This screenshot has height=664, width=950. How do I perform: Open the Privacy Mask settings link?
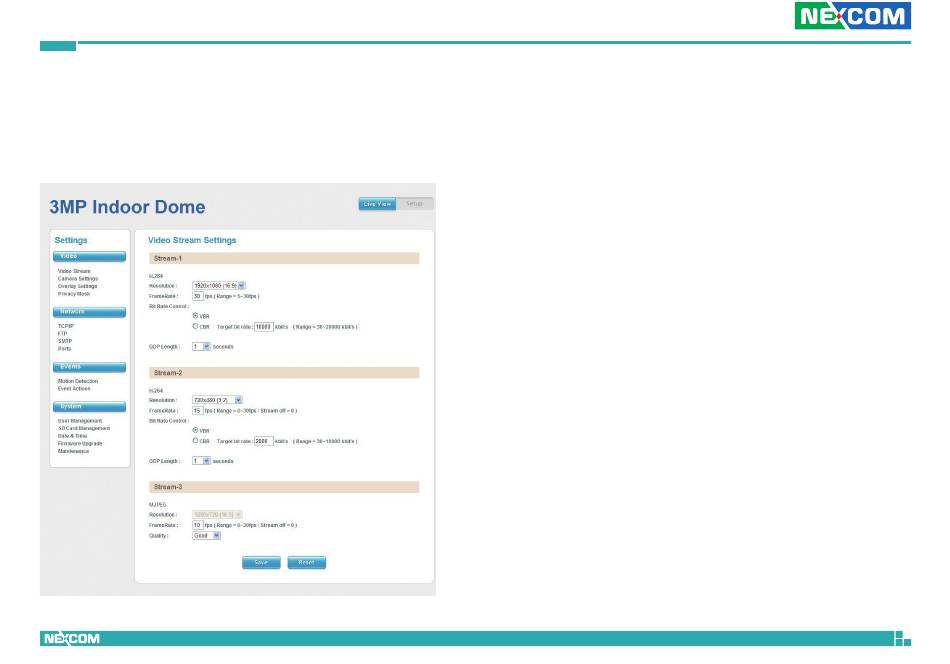[74, 294]
